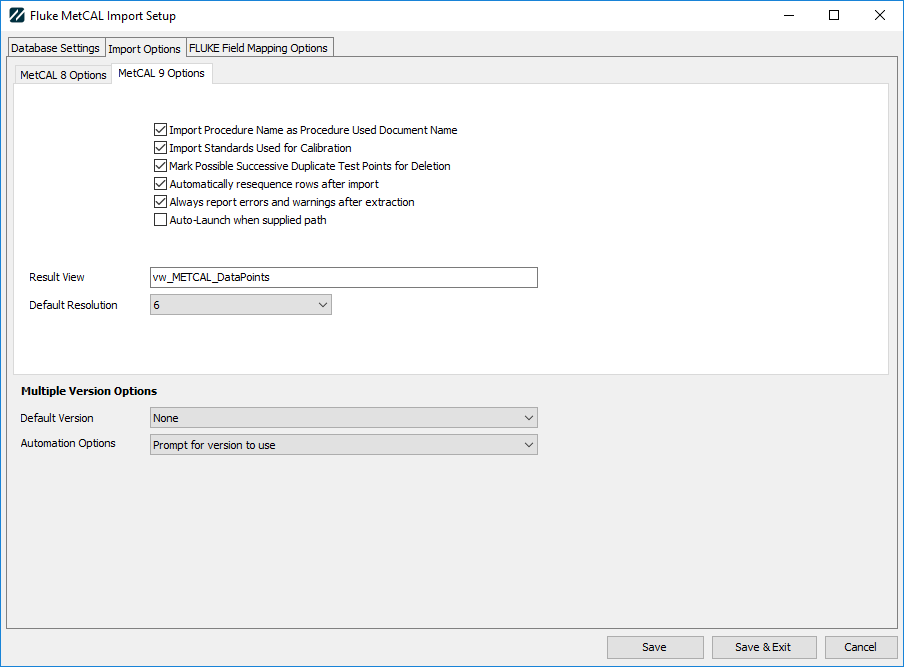Click the Save button

point(654,647)
